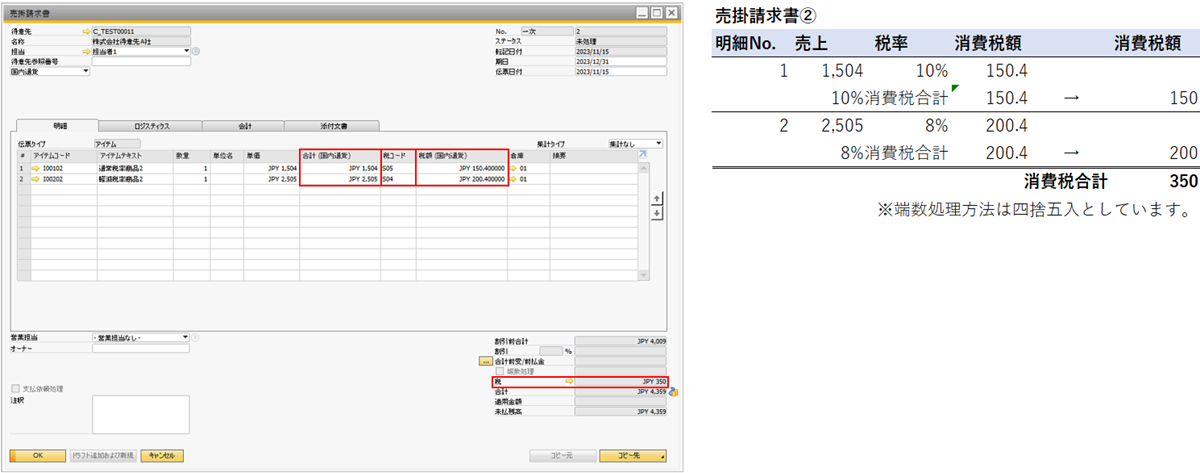Image resolution: width=1200 pixels, height=473 pixels.
Task: Click the キャンセル button
Action: tap(162, 456)
